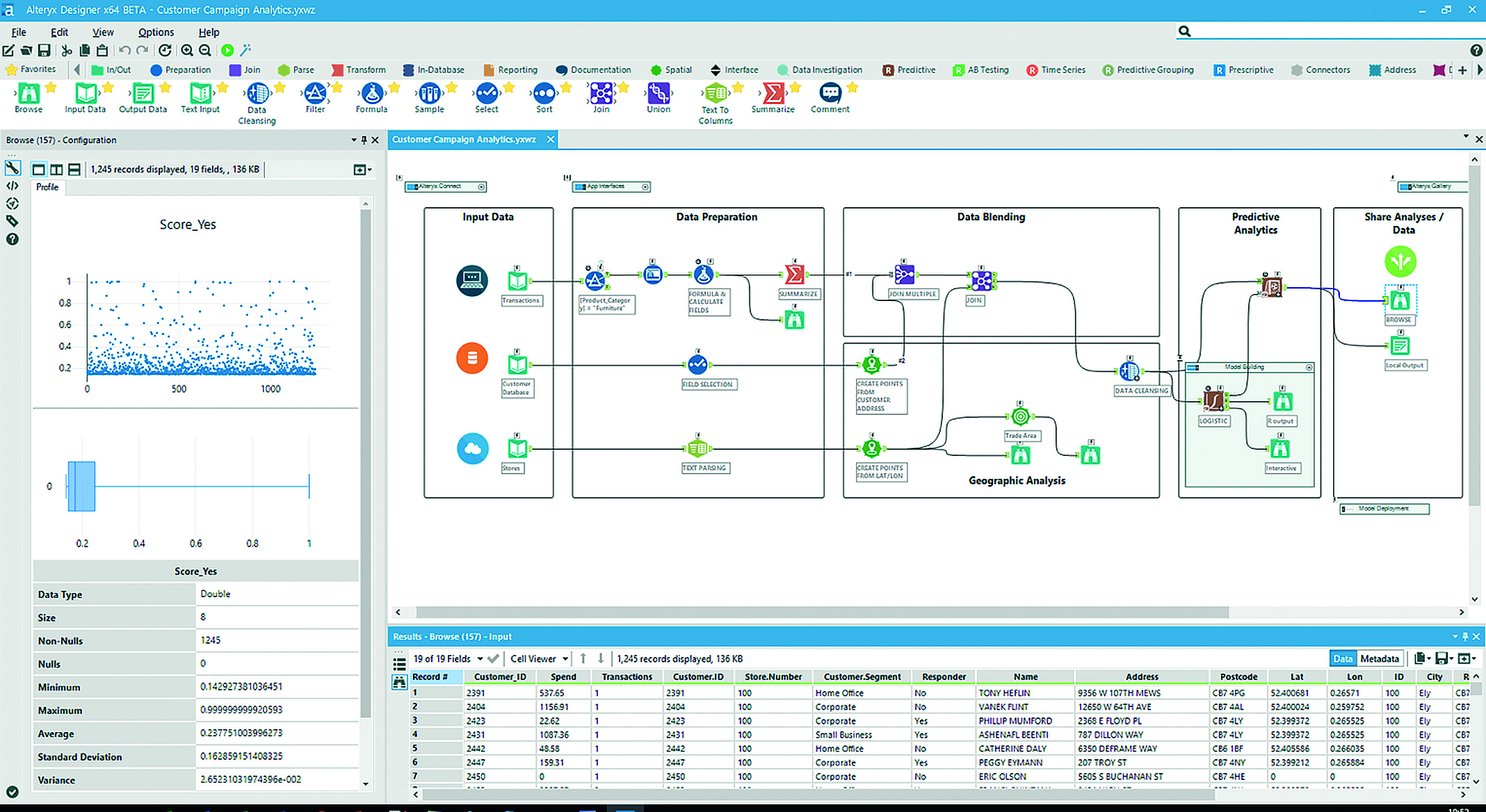Click the Text Parsing node on canvas

point(697,448)
